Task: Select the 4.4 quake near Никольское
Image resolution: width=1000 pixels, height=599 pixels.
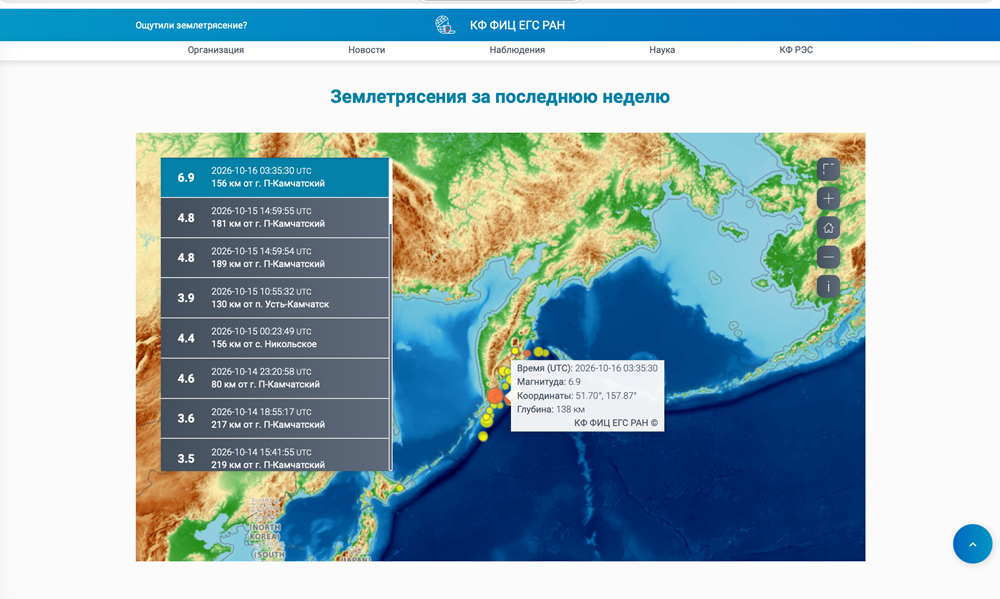Action: pyautogui.click(x=274, y=338)
